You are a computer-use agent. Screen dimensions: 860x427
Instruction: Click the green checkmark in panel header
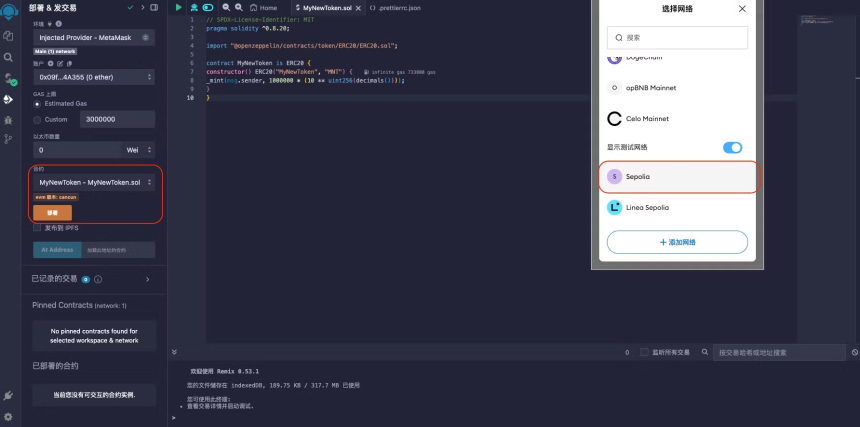[x=130, y=8]
